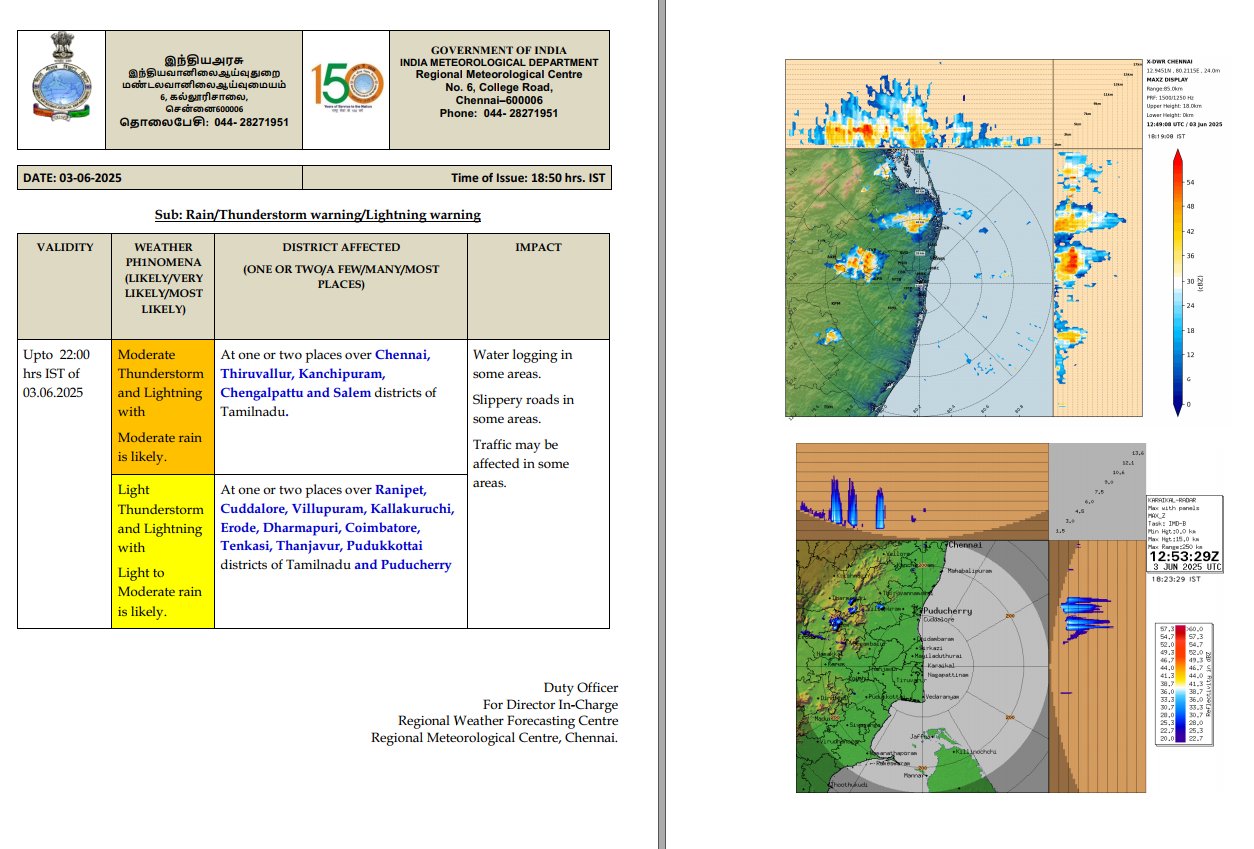This screenshot has width=1254, height=849.
Task: Click the 12:53:29Z timestamp on Karaikal radar
Action: pos(1185,555)
